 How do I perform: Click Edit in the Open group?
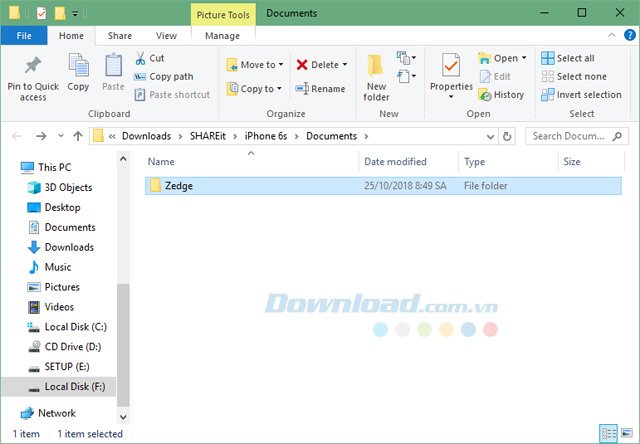pos(495,76)
